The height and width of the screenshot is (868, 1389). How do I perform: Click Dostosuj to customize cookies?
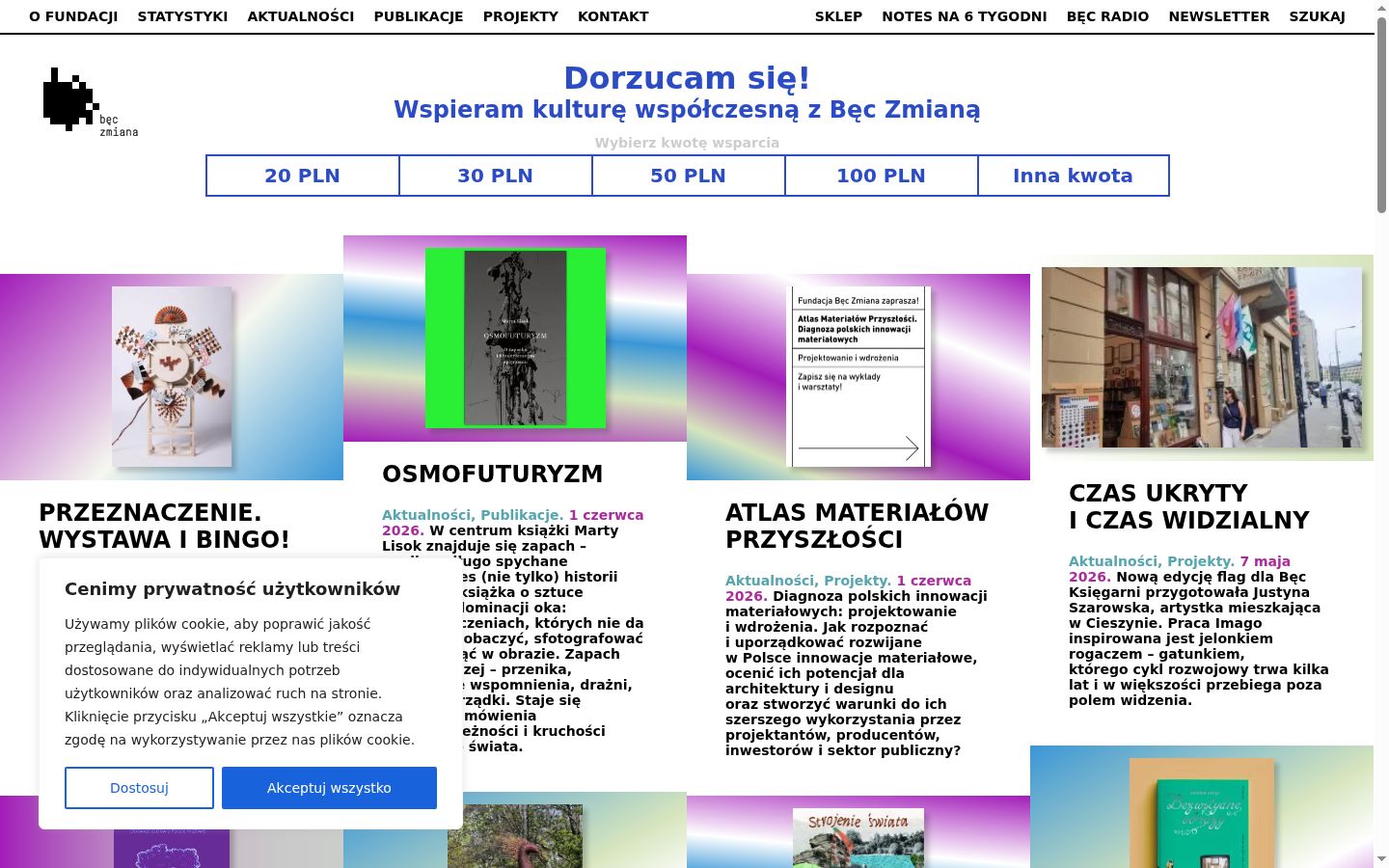(x=139, y=788)
